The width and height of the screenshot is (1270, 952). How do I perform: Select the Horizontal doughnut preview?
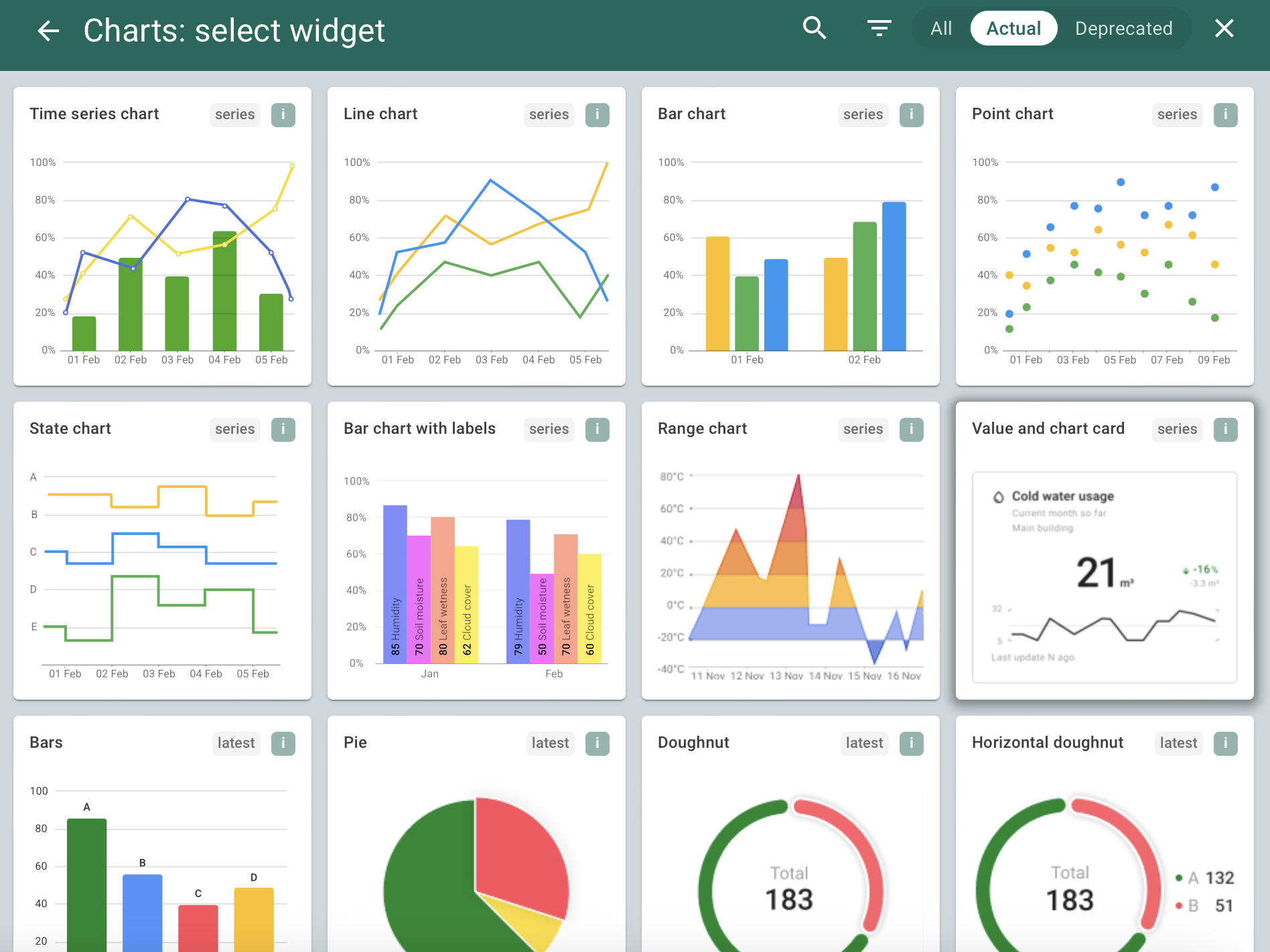1105,874
